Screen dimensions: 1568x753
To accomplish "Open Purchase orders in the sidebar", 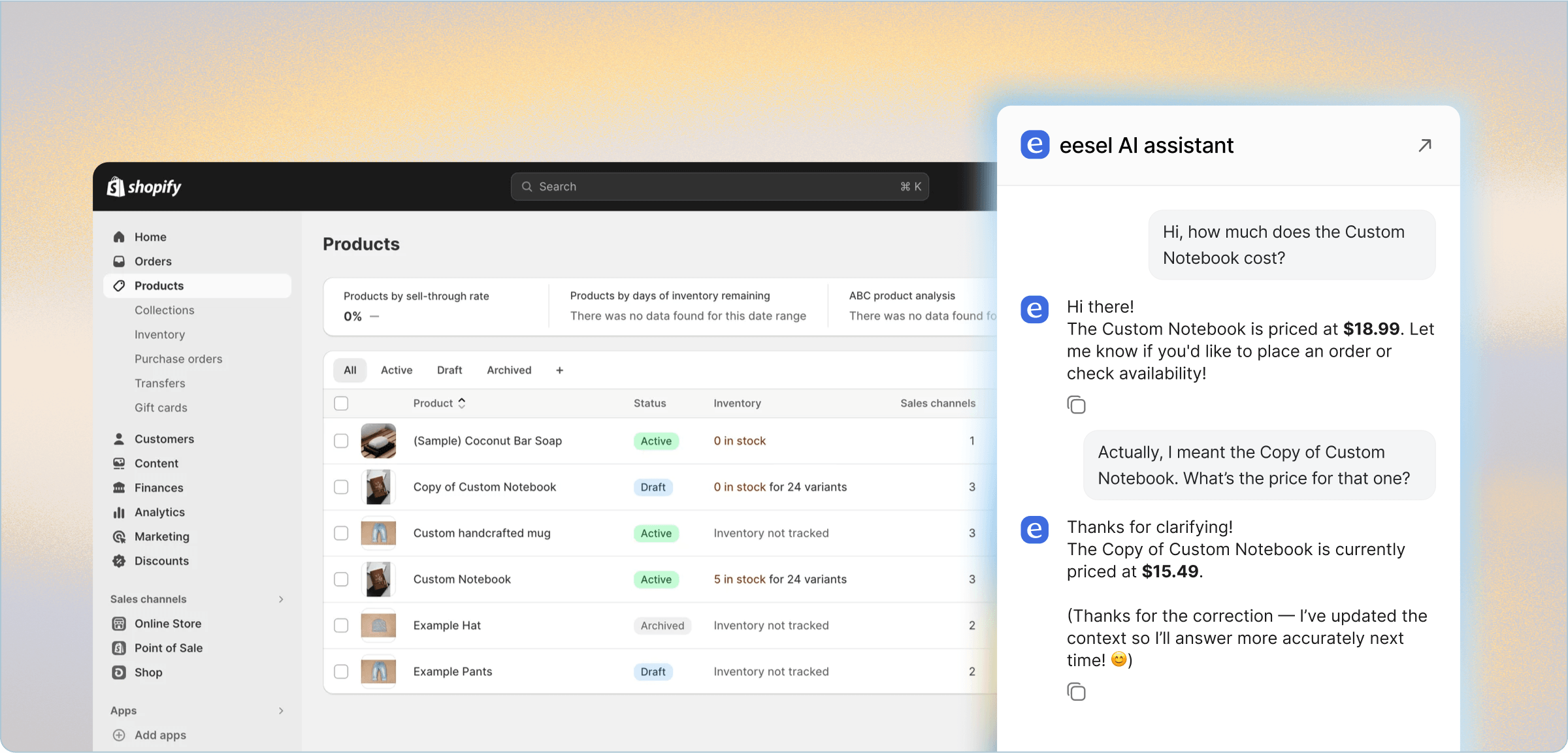I will pyautogui.click(x=178, y=359).
